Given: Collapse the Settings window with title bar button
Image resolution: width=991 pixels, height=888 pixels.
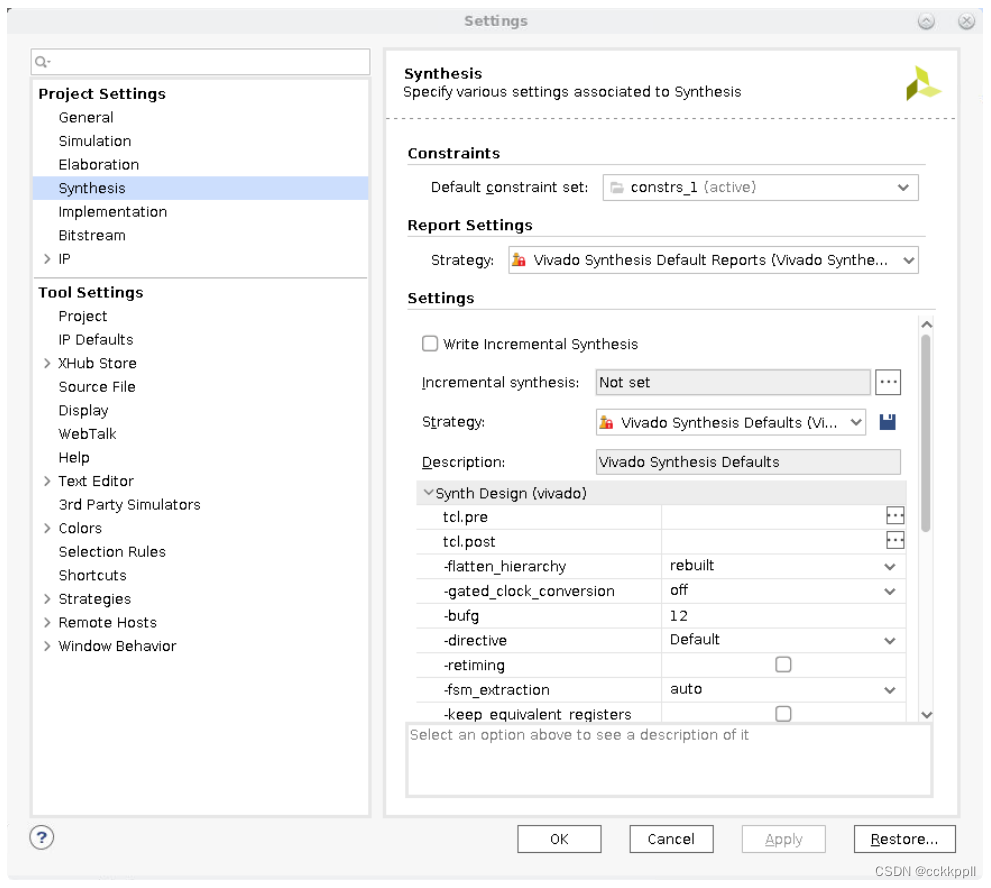Looking at the screenshot, I should pos(926,21).
